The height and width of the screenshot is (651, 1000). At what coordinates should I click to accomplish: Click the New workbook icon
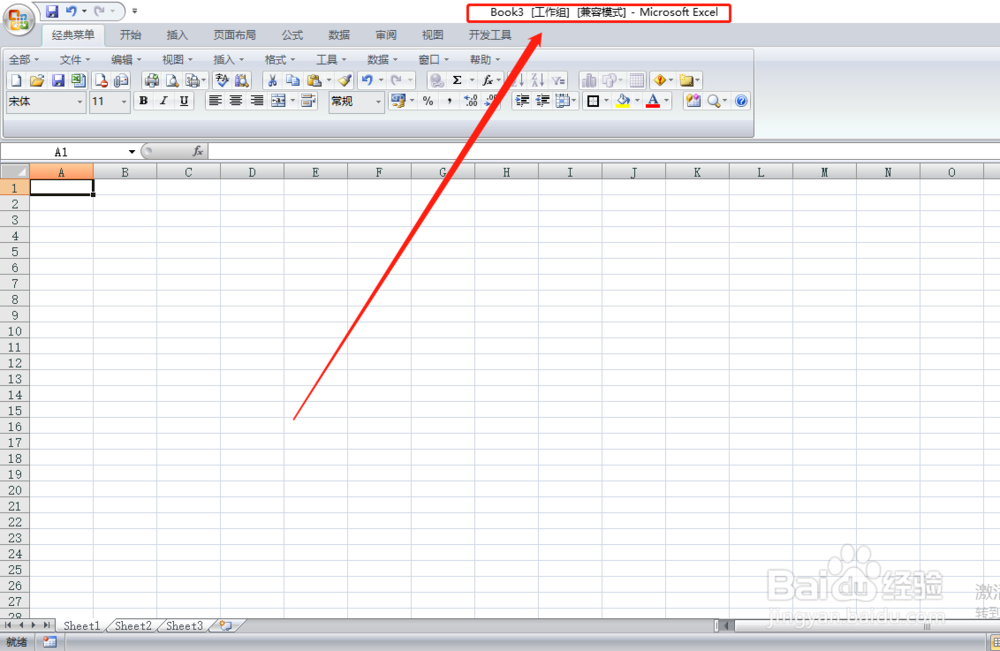click(16, 80)
